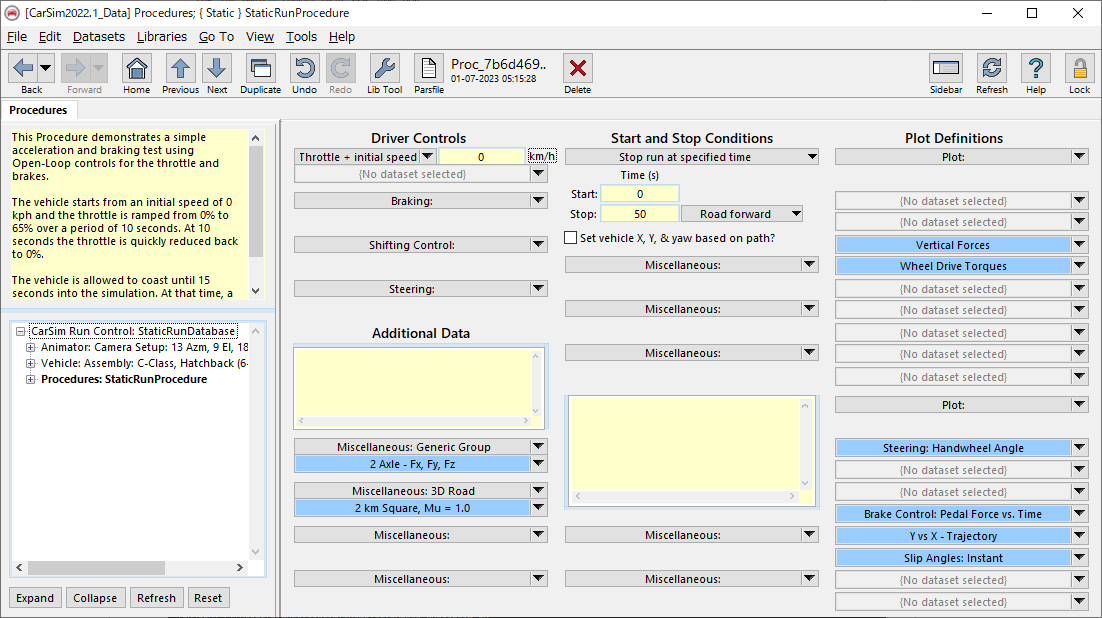The height and width of the screenshot is (618, 1102).
Task: Toggle the Sidebar panel icon
Action: tap(946, 69)
